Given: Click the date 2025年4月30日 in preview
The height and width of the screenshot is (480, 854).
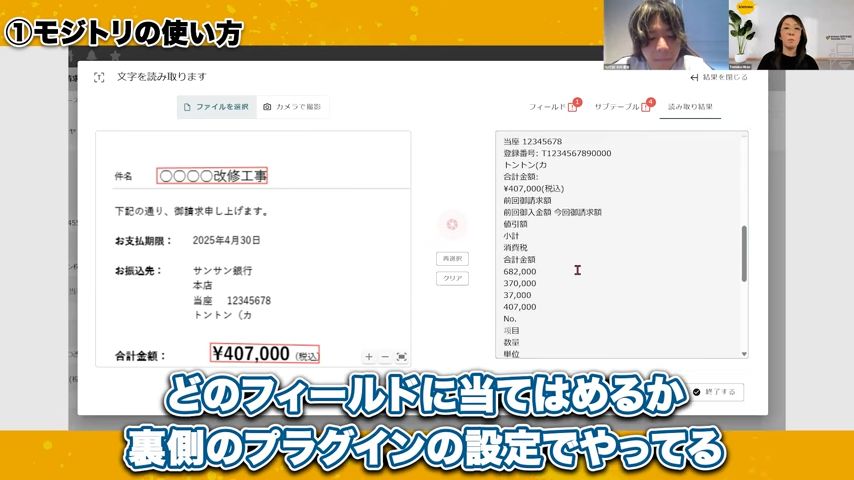Looking at the screenshot, I should click(227, 240).
